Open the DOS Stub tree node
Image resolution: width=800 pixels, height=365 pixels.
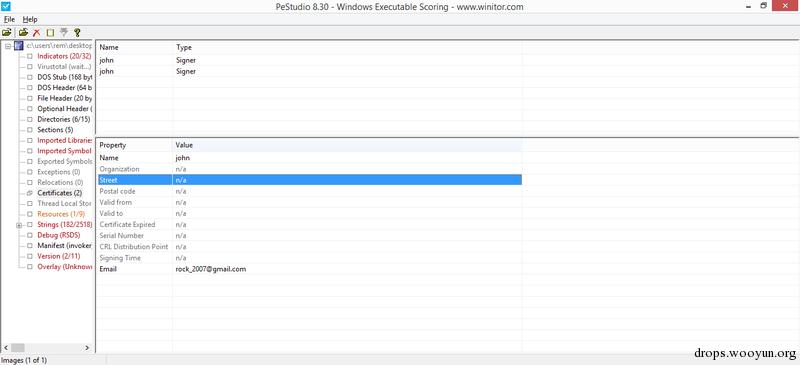pos(64,77)
